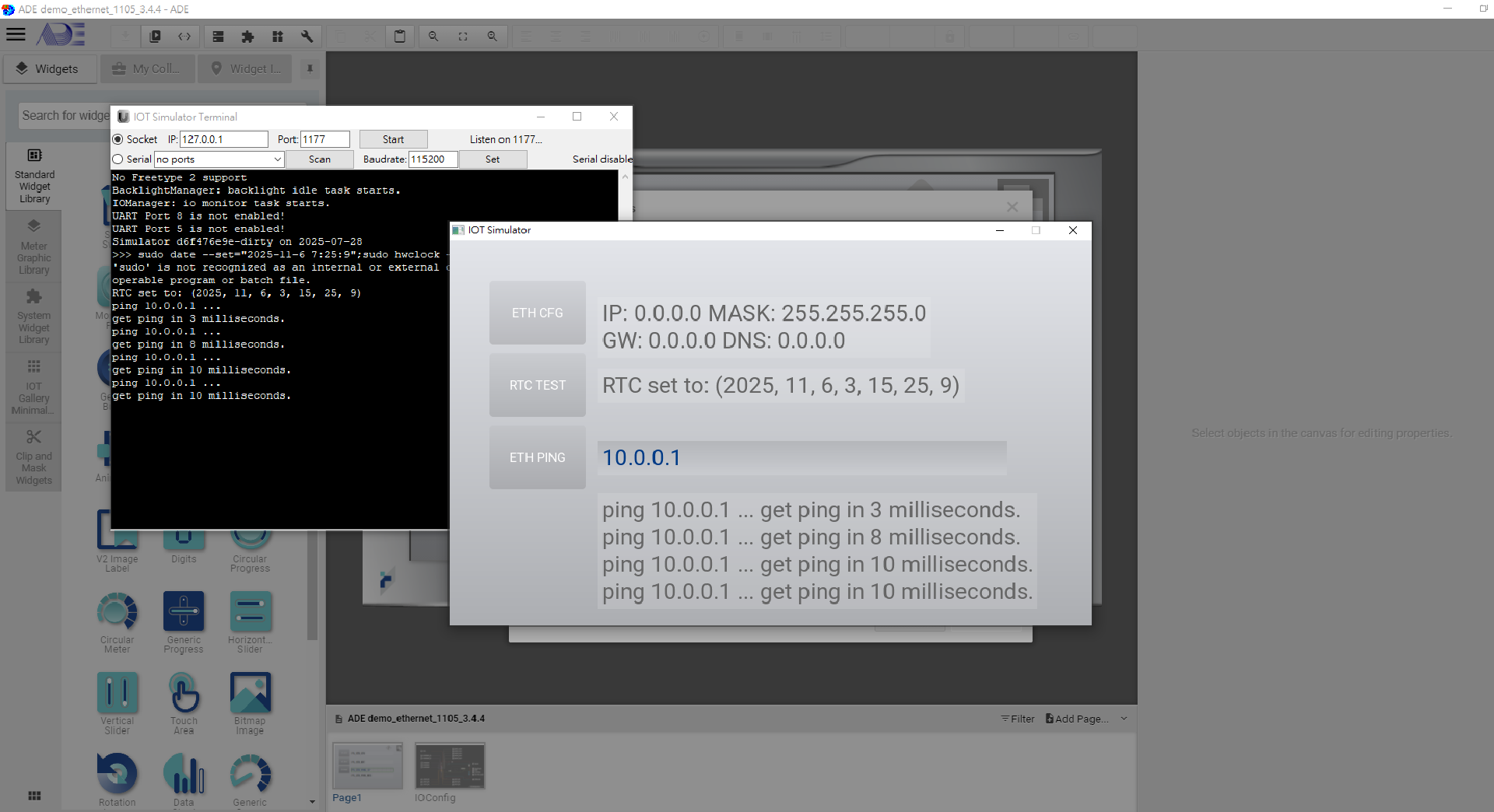Open the Filter pages option
Screen dimensions: 1494x812
point(1018,719)
